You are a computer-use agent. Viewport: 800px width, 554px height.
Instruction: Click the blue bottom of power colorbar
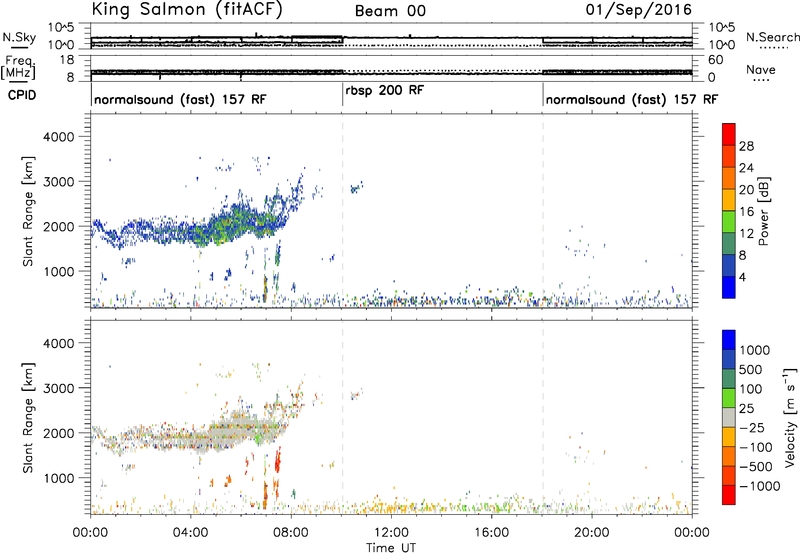729,287
